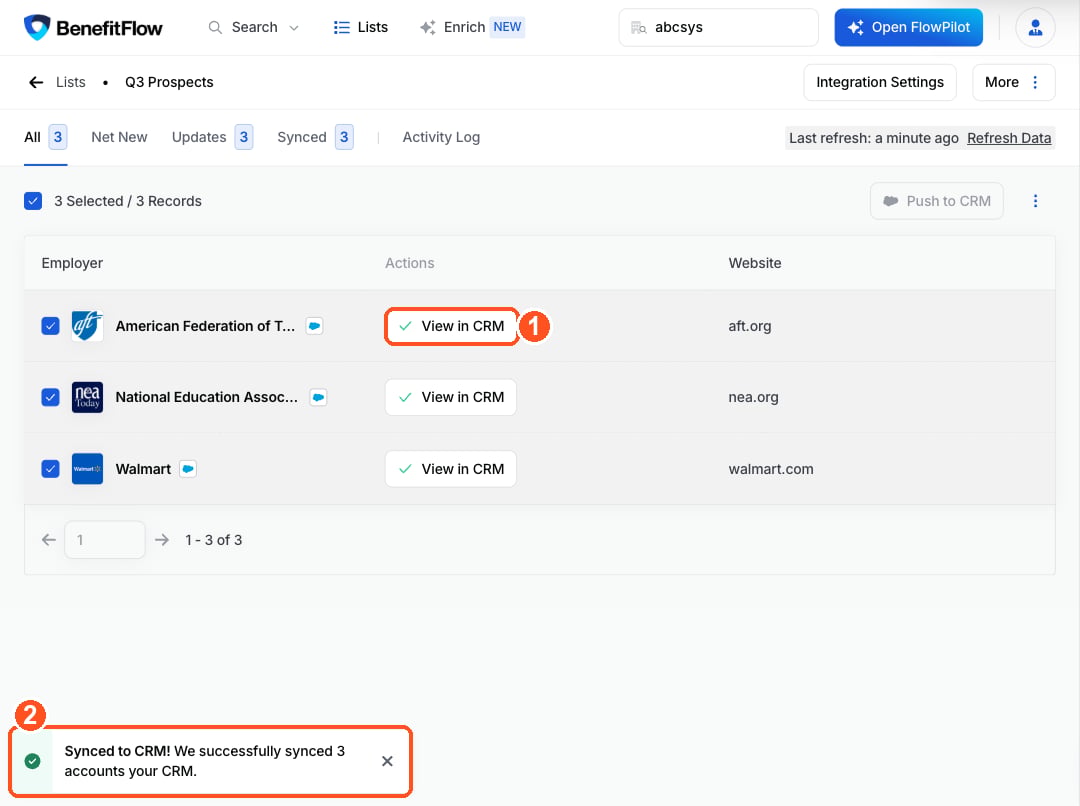Click the walmart.com website cell
The width and height of the screenshot is (1080, 806).
pyautogui.click(x=771, y=469)
